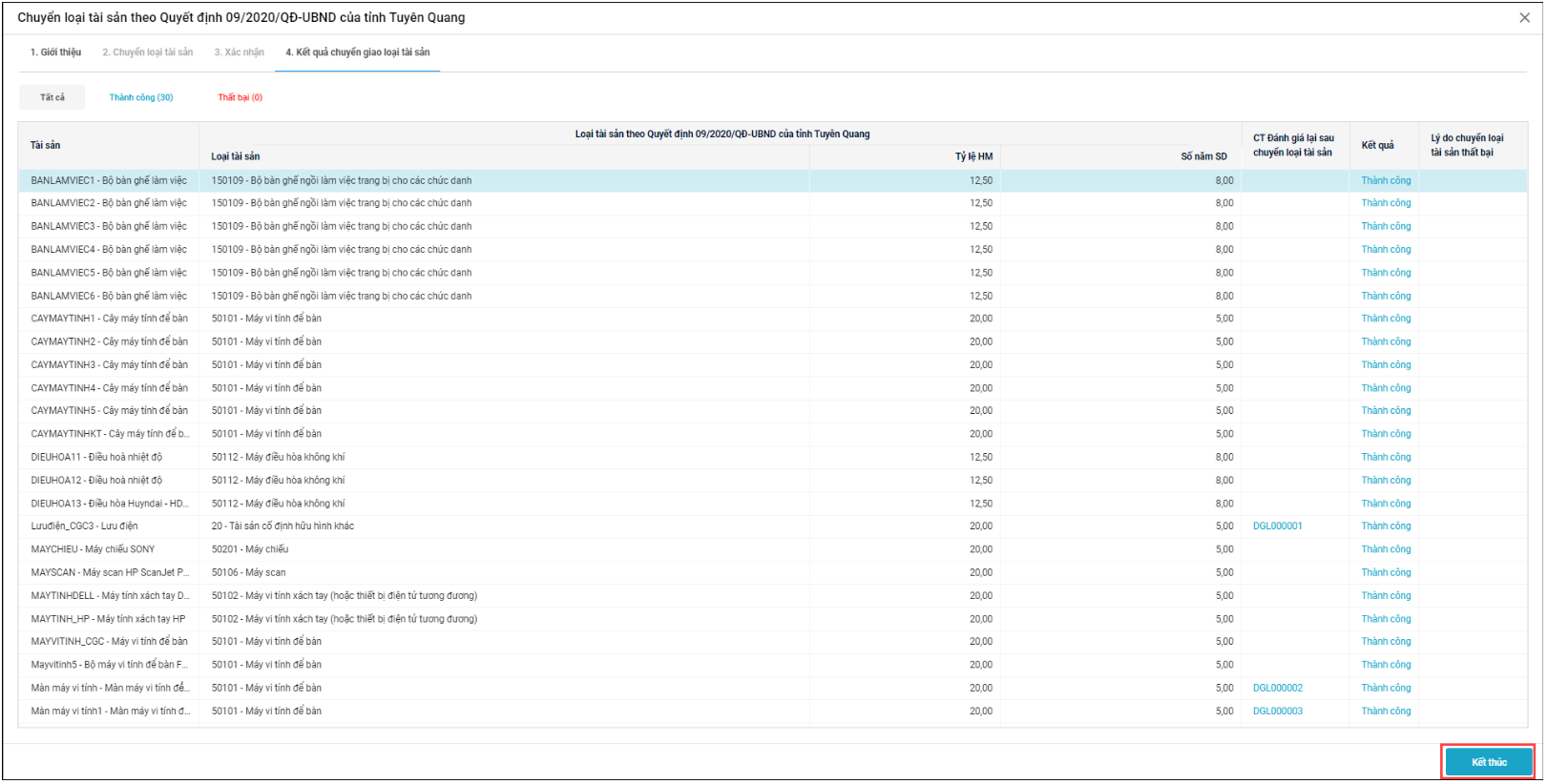Viewport: 1548px width, 784px height.
Task: Click 20 - Tài sản cố định hữu hình khác
Action: tap(282, 526)
